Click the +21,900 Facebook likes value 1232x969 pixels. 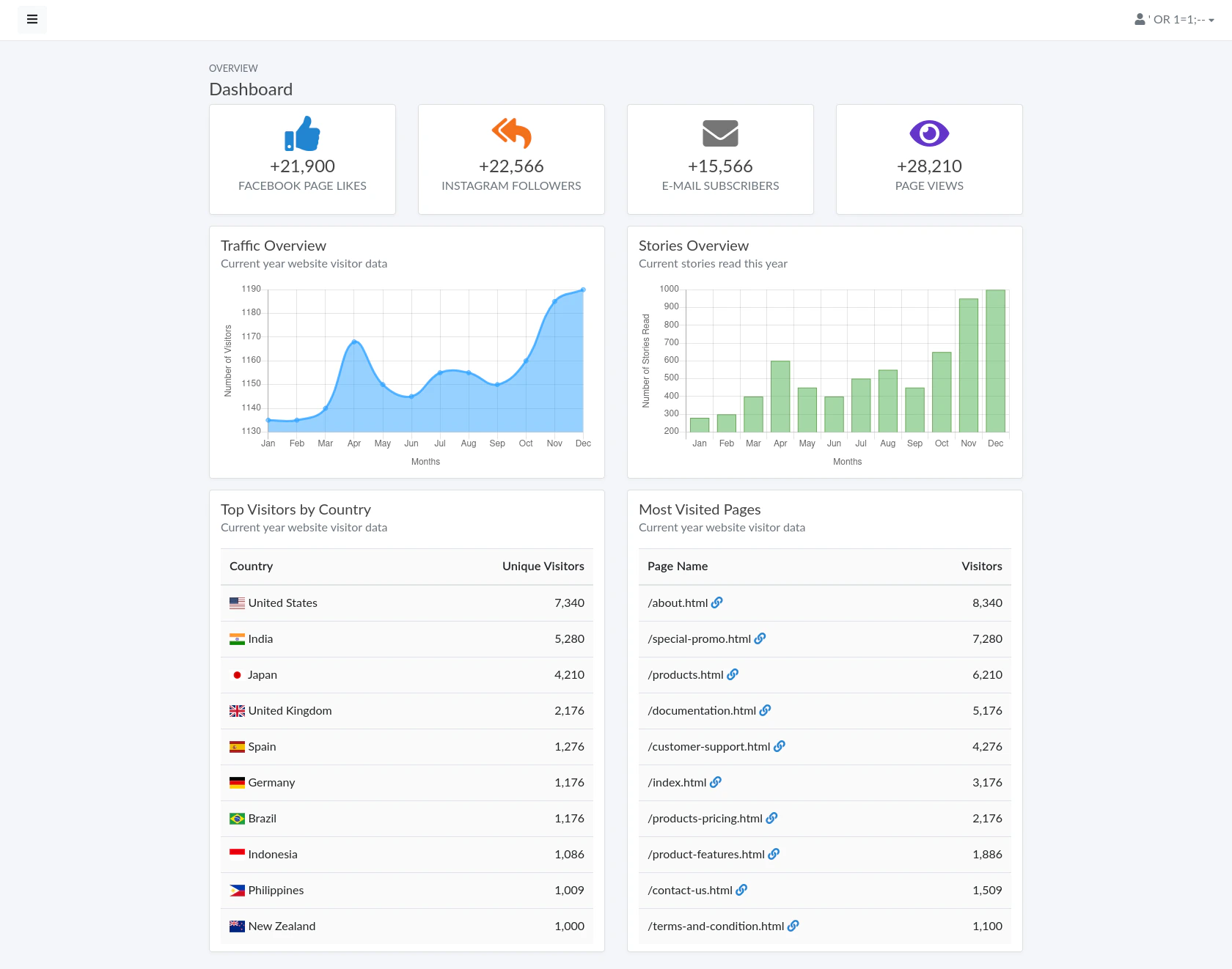[x=302, y=166]
